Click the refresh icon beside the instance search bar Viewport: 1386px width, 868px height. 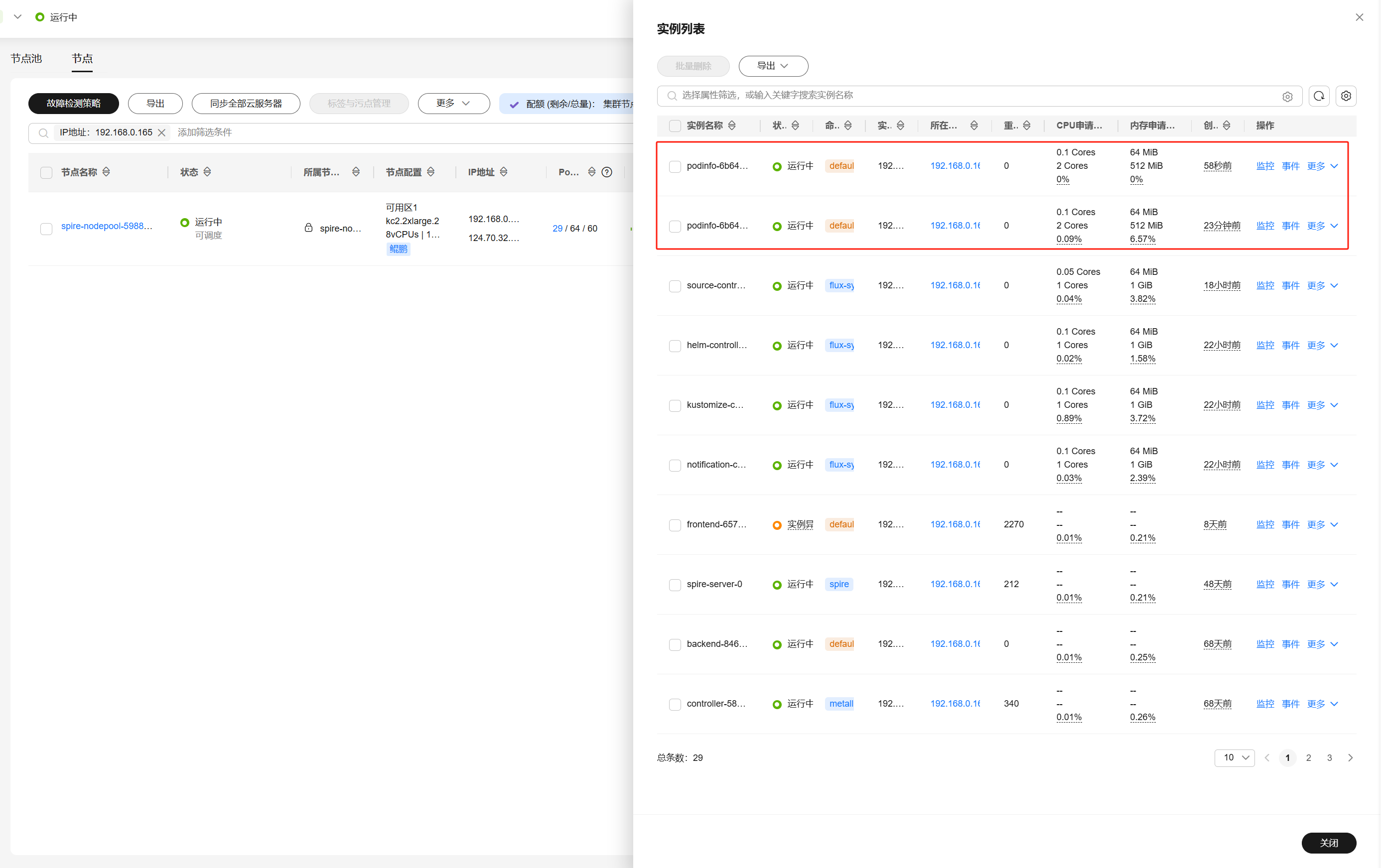[1319, 96]
